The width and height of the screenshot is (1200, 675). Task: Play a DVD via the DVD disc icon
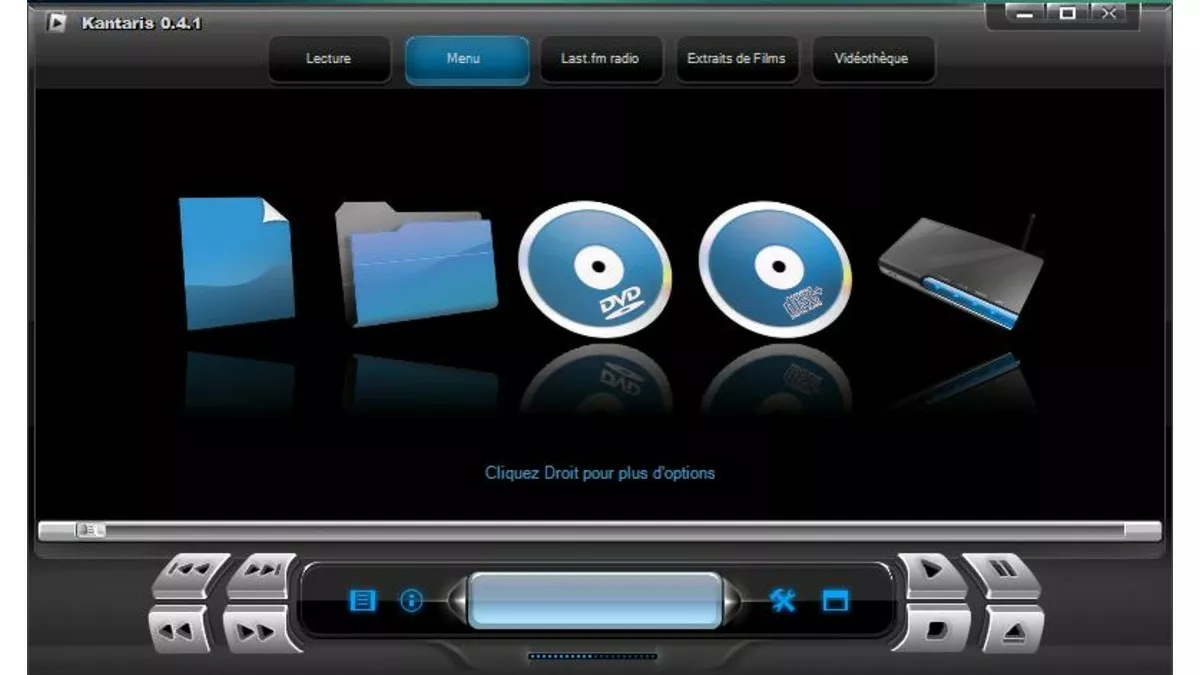click(x=593, y=268)
